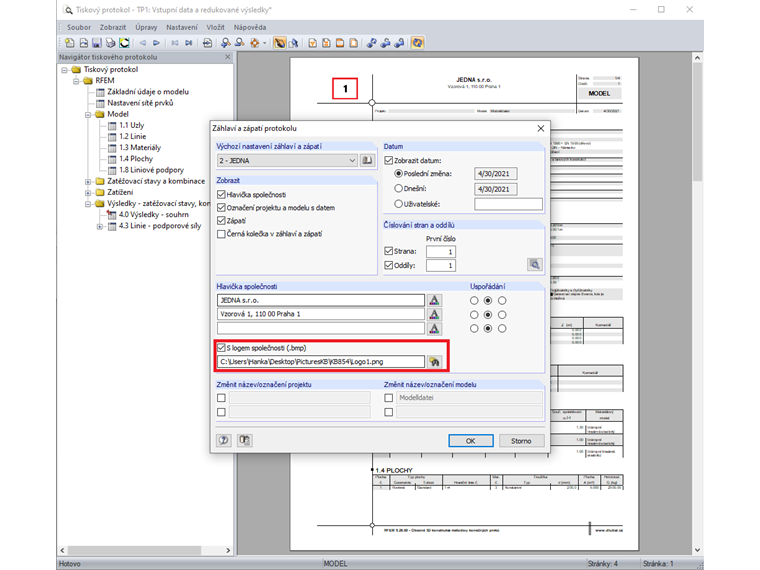This screenshot has height=570, width=760.
Task: Click the orange move/pan crosshair icon
Action: [x=254, y=43]
